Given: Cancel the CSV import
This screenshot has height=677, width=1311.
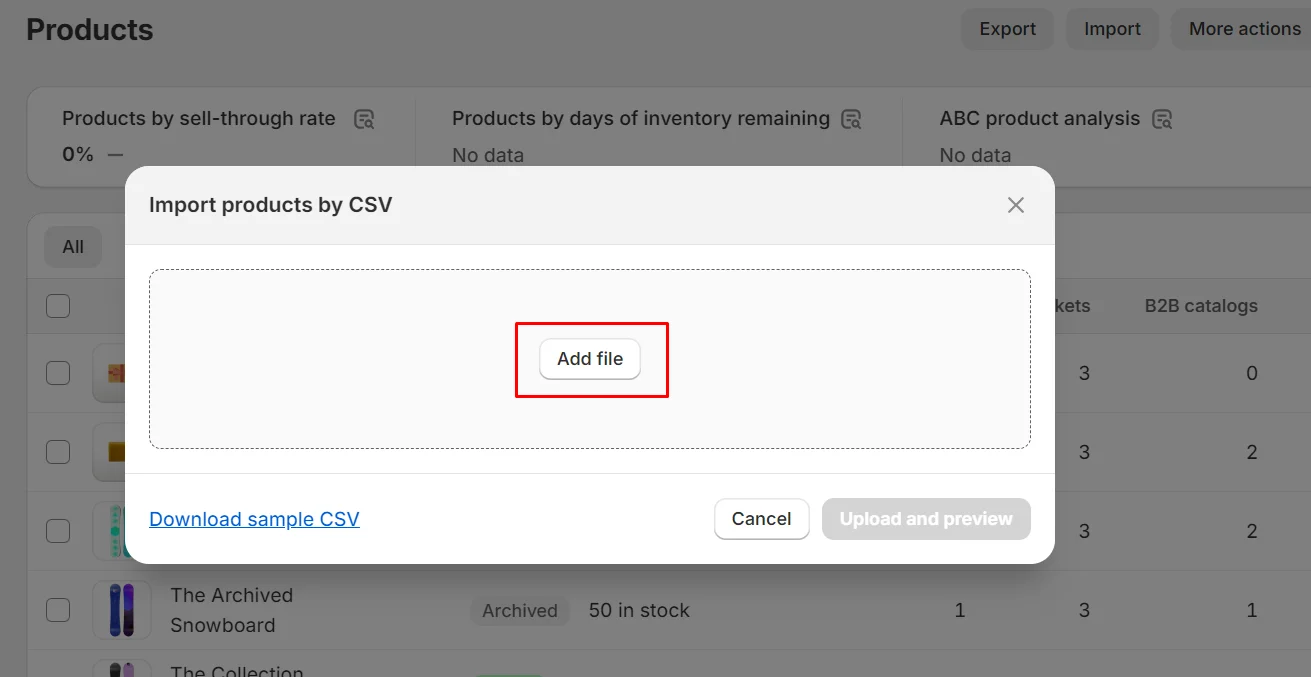Looking at the screenshot, I should click(x=761, y=519).
